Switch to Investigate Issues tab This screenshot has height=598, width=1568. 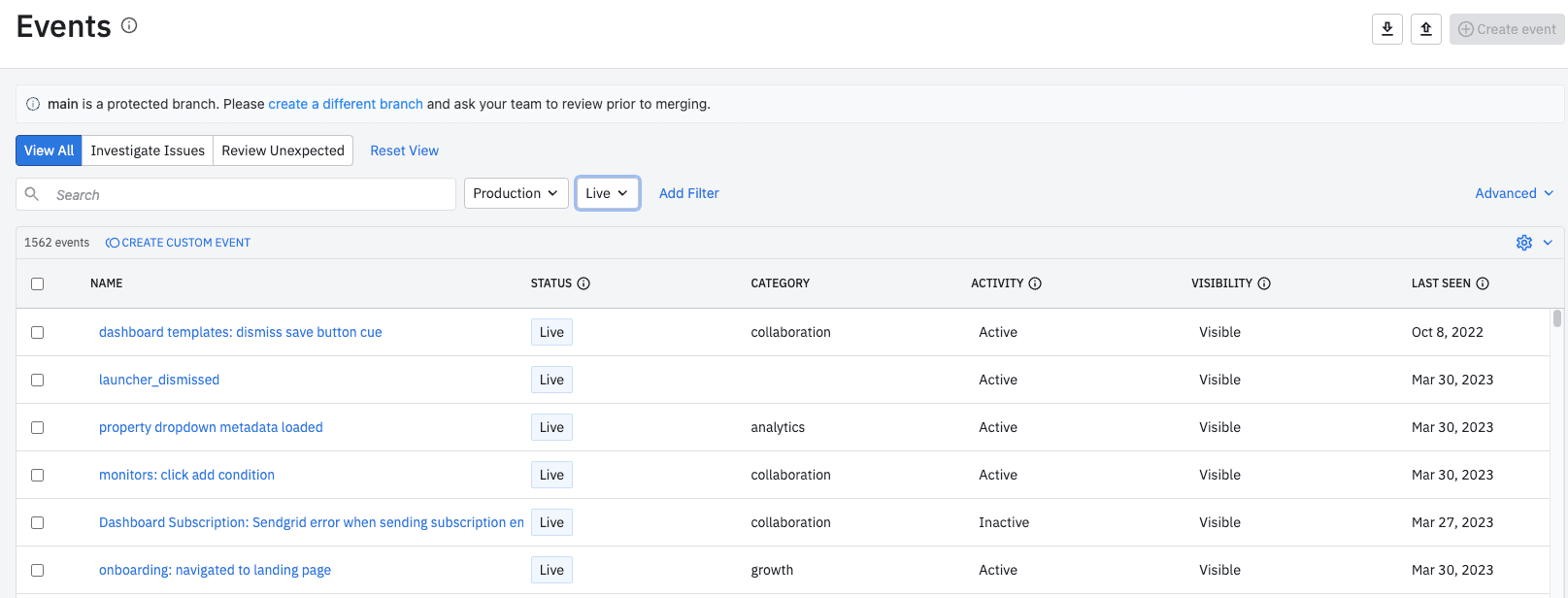pyautogui.click(x=148, y=150)
